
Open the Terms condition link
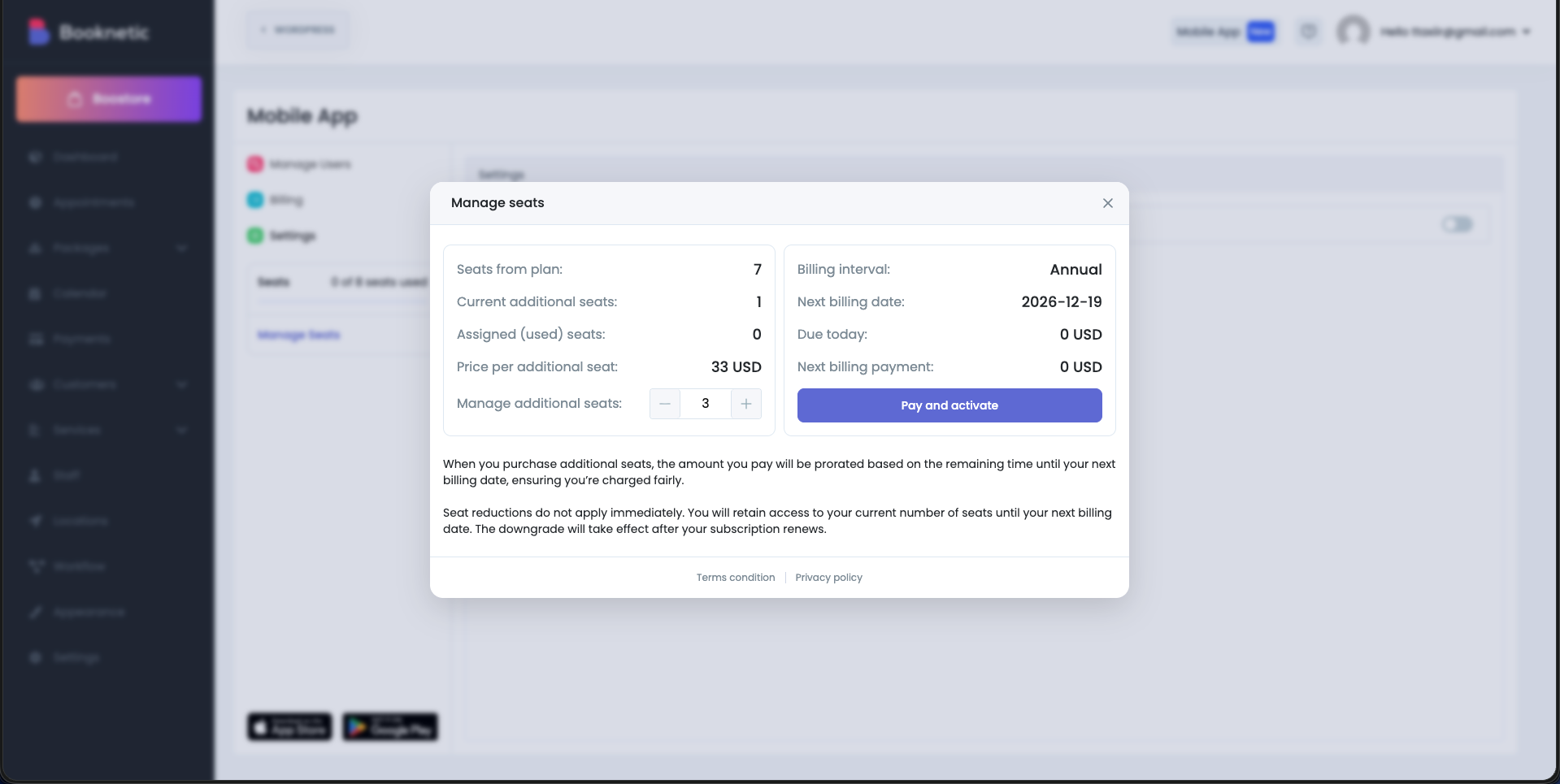click(735, 578)
